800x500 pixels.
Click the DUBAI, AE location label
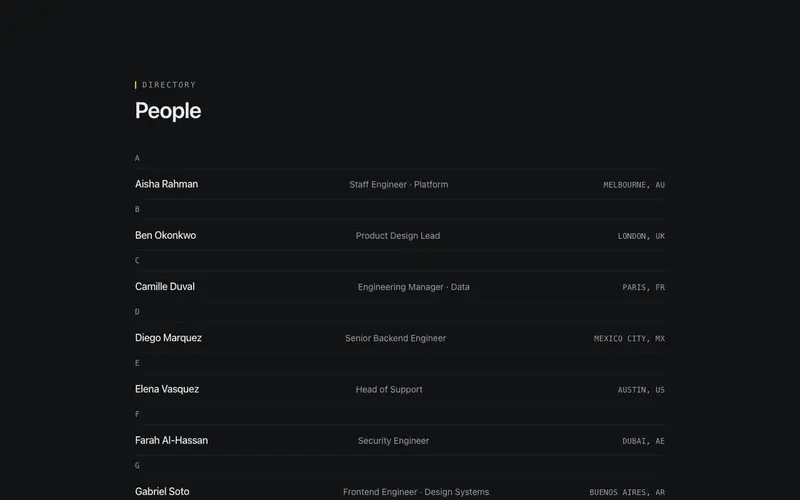tap(643, 441)
